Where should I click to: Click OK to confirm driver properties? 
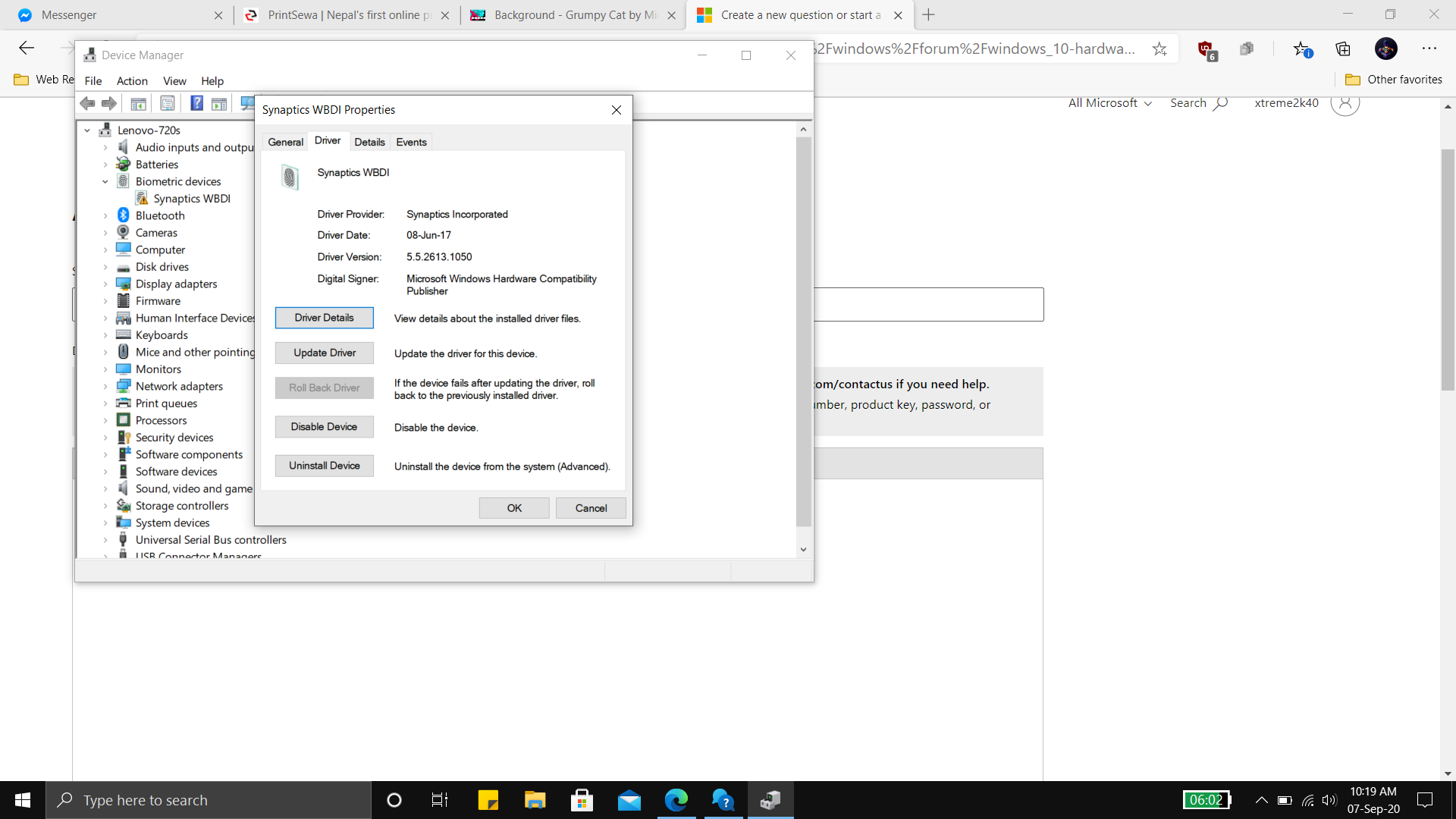click(514, 508)
